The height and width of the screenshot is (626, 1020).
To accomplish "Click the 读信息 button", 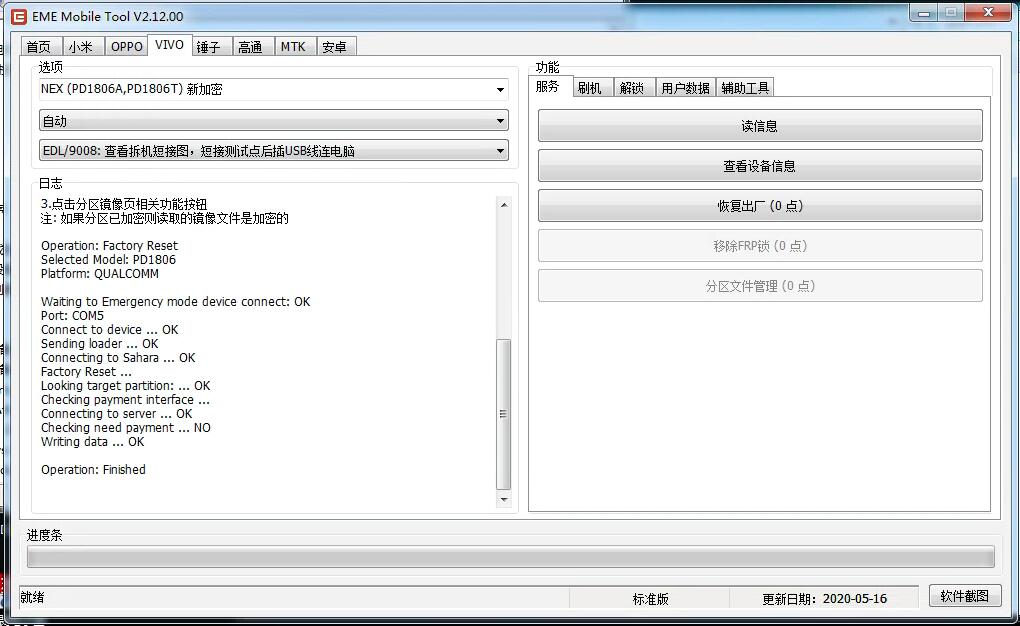I will tap(760, 126).
